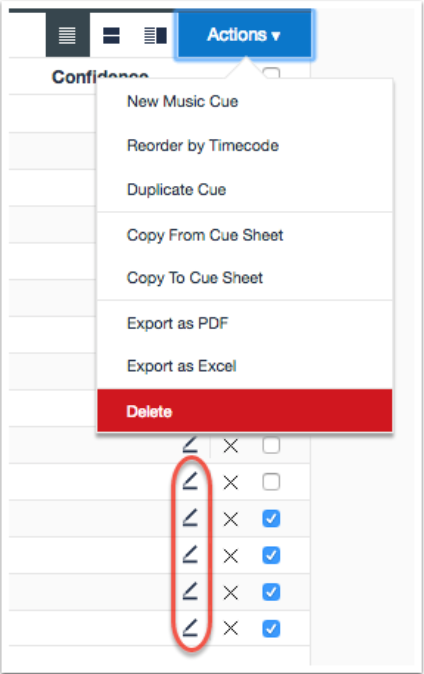Switch to the split rows view icon
Viewport: 424px width, 674px height.
(x=111, y=35)
